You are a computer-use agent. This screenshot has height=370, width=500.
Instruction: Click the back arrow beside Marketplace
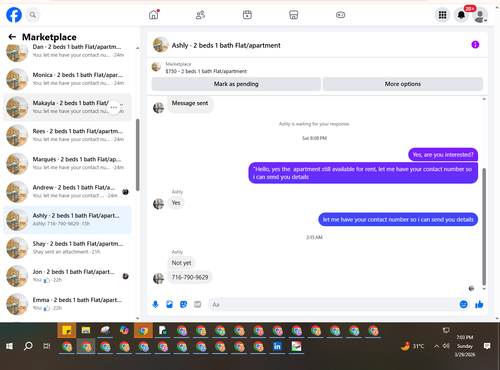click(x=12, y=37)
